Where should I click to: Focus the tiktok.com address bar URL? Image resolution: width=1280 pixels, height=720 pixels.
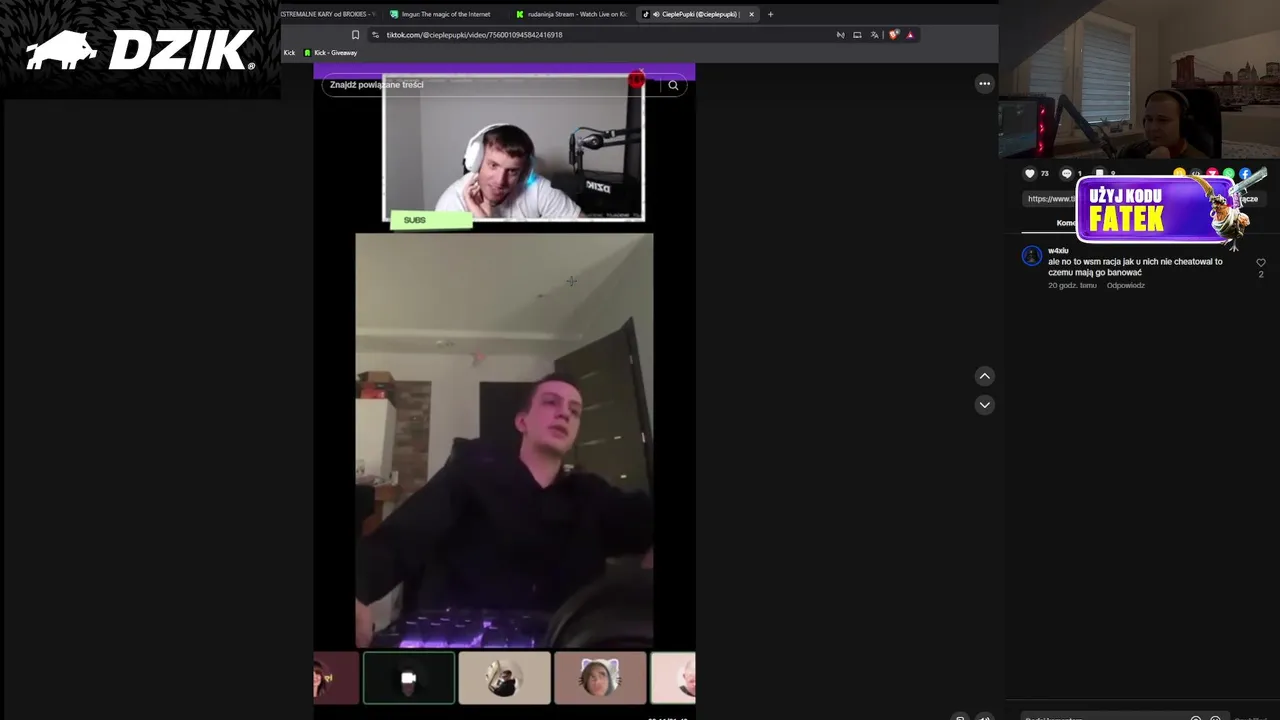tap(474, 35)
